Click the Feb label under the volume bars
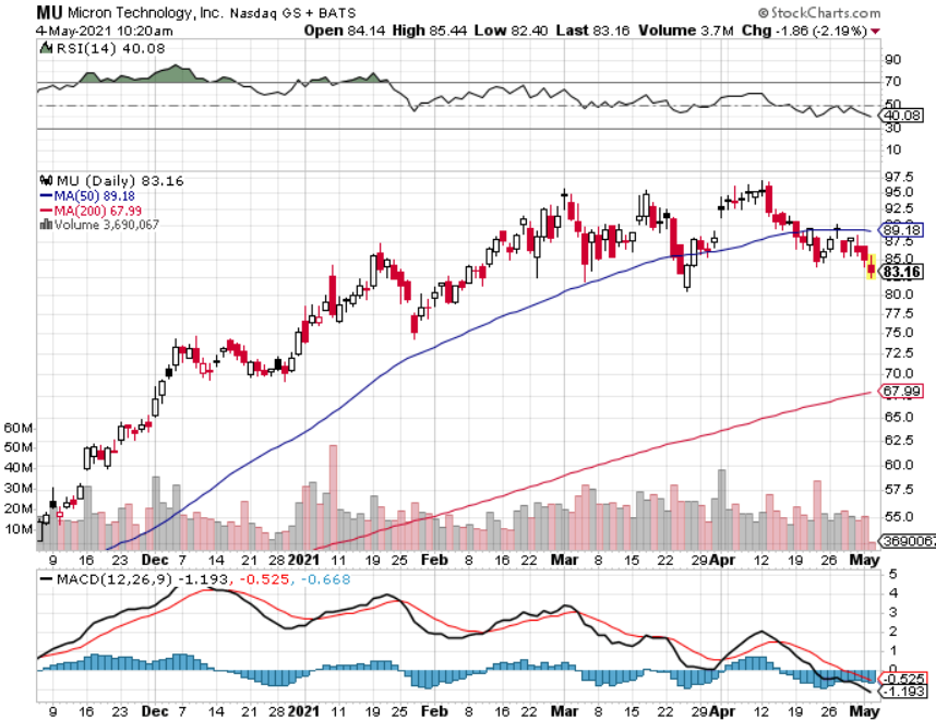Screen dimensions: 936x720 434,560
